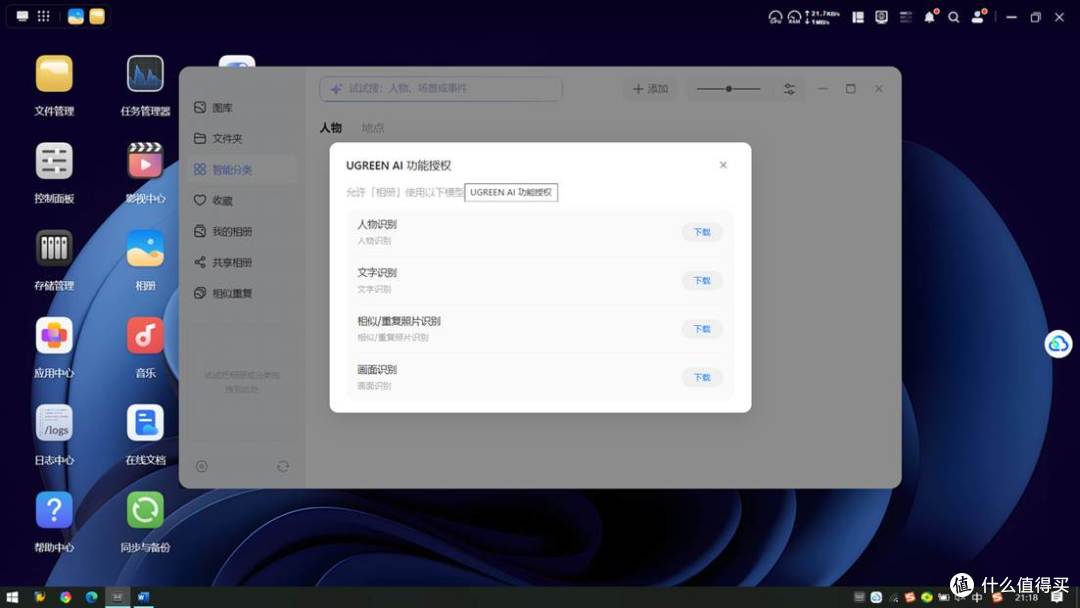This screenshot has height=608, width=1080.
Task: Open the user account icon in top bar
Action: [978, 17]
